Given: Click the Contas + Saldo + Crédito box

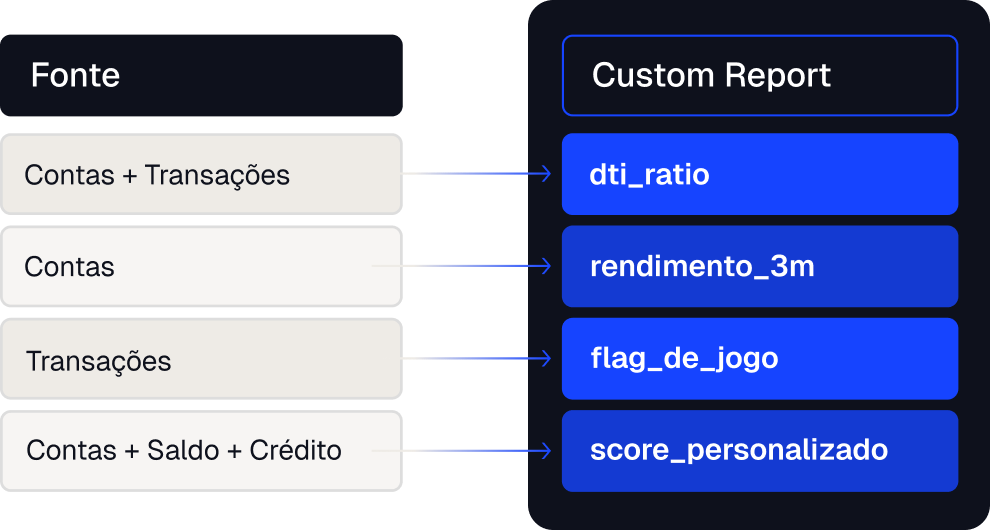Looking at the screenshot, I should (201, 451).
